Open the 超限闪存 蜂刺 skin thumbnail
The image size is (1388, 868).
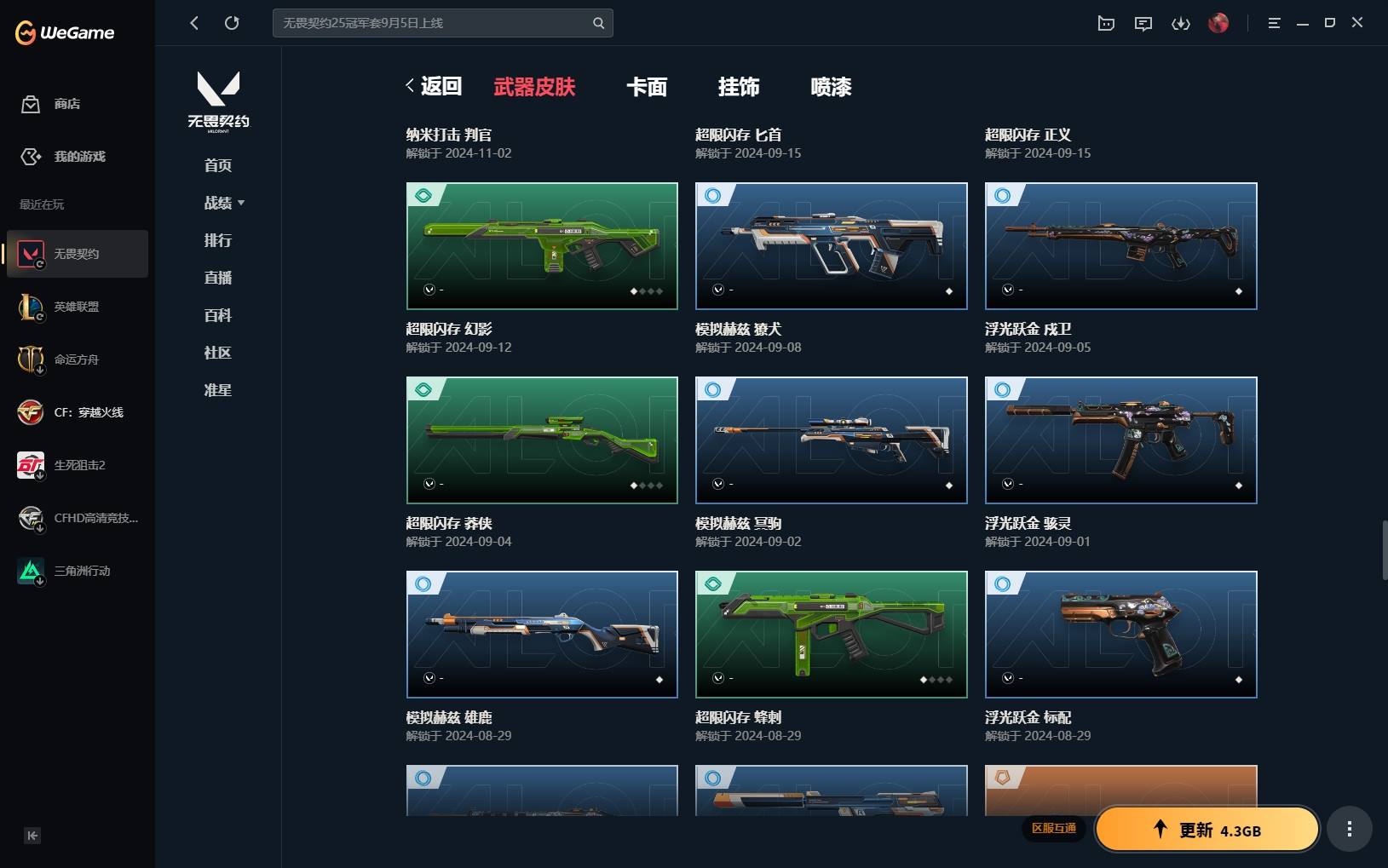[x=832, y=635]
